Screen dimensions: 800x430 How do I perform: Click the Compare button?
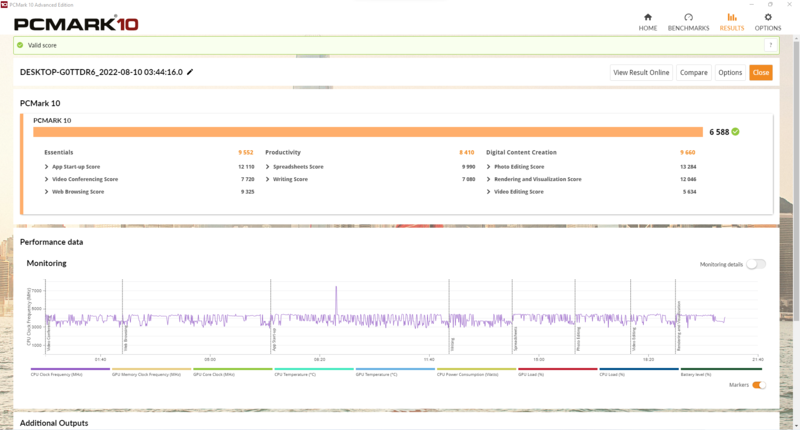coord(694,72)
